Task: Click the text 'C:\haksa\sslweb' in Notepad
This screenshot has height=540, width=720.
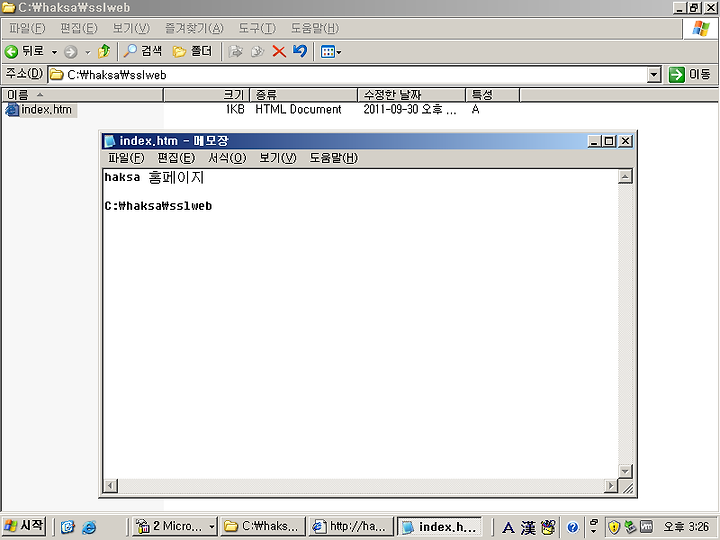Action: [158, 206]
